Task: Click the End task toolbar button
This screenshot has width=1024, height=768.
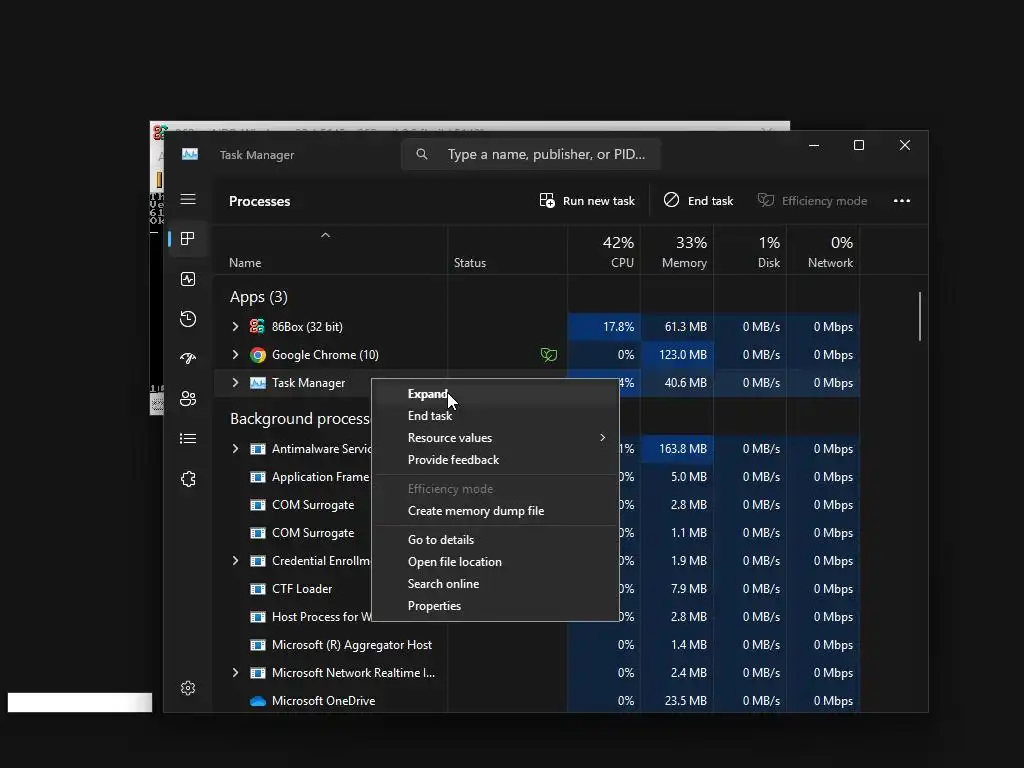Action: click(x=698, y=201)
